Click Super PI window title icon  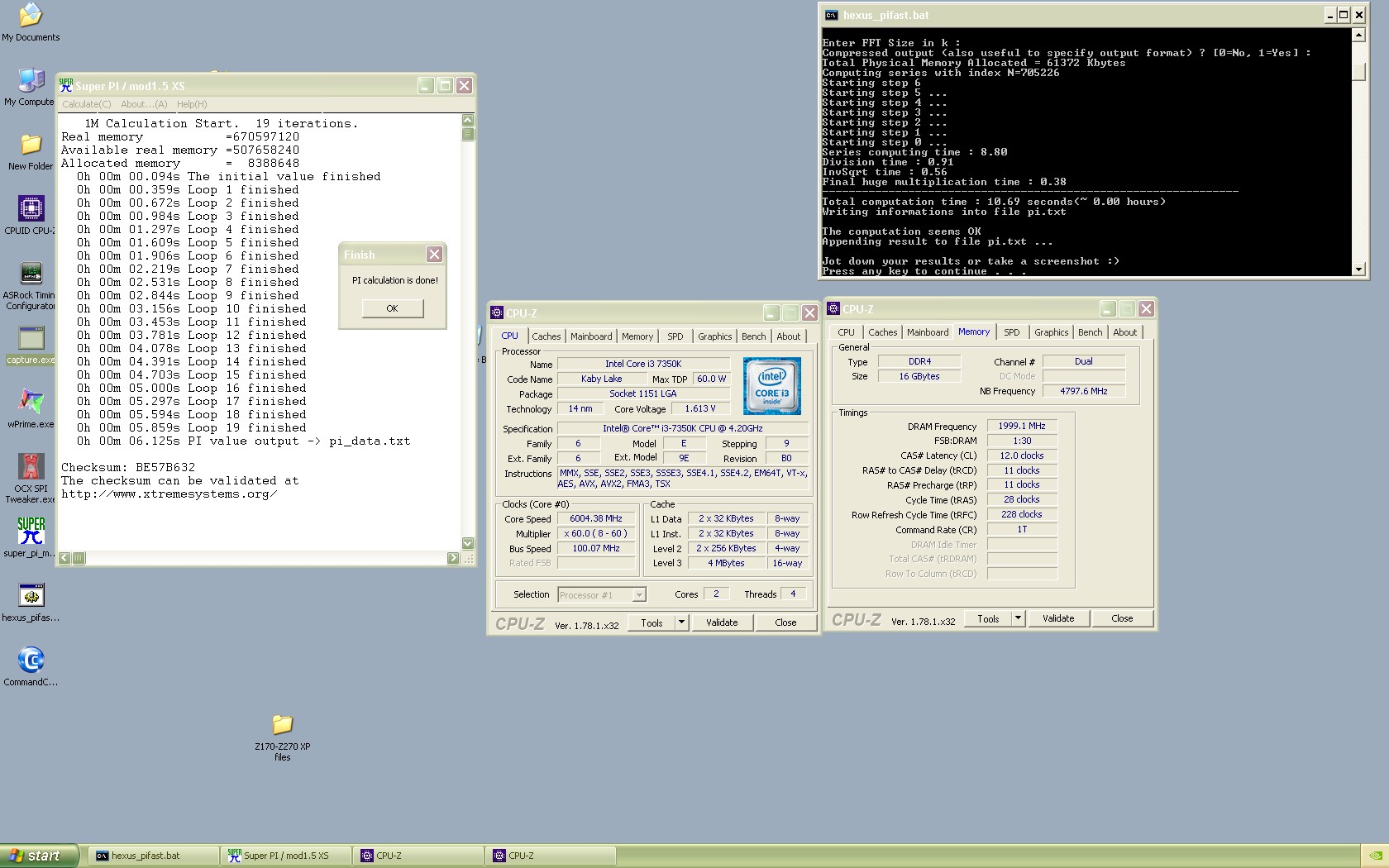click(66, 85)
